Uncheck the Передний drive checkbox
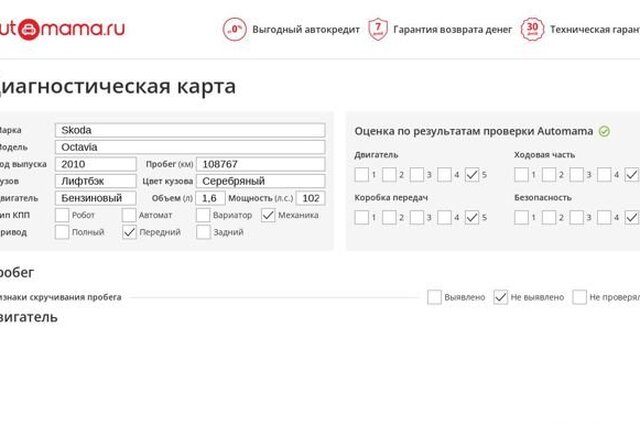 129,232
